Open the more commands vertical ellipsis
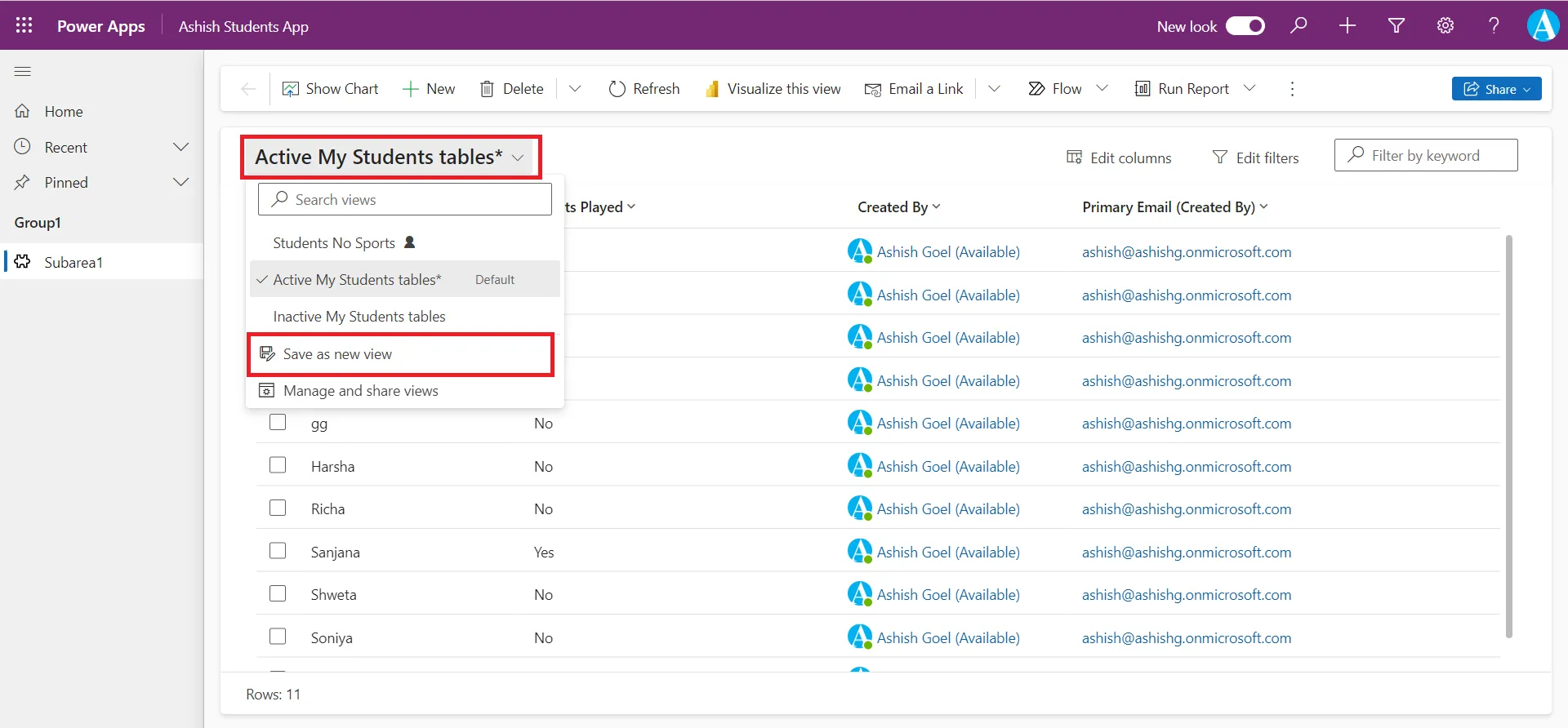 click(1292, 89)
